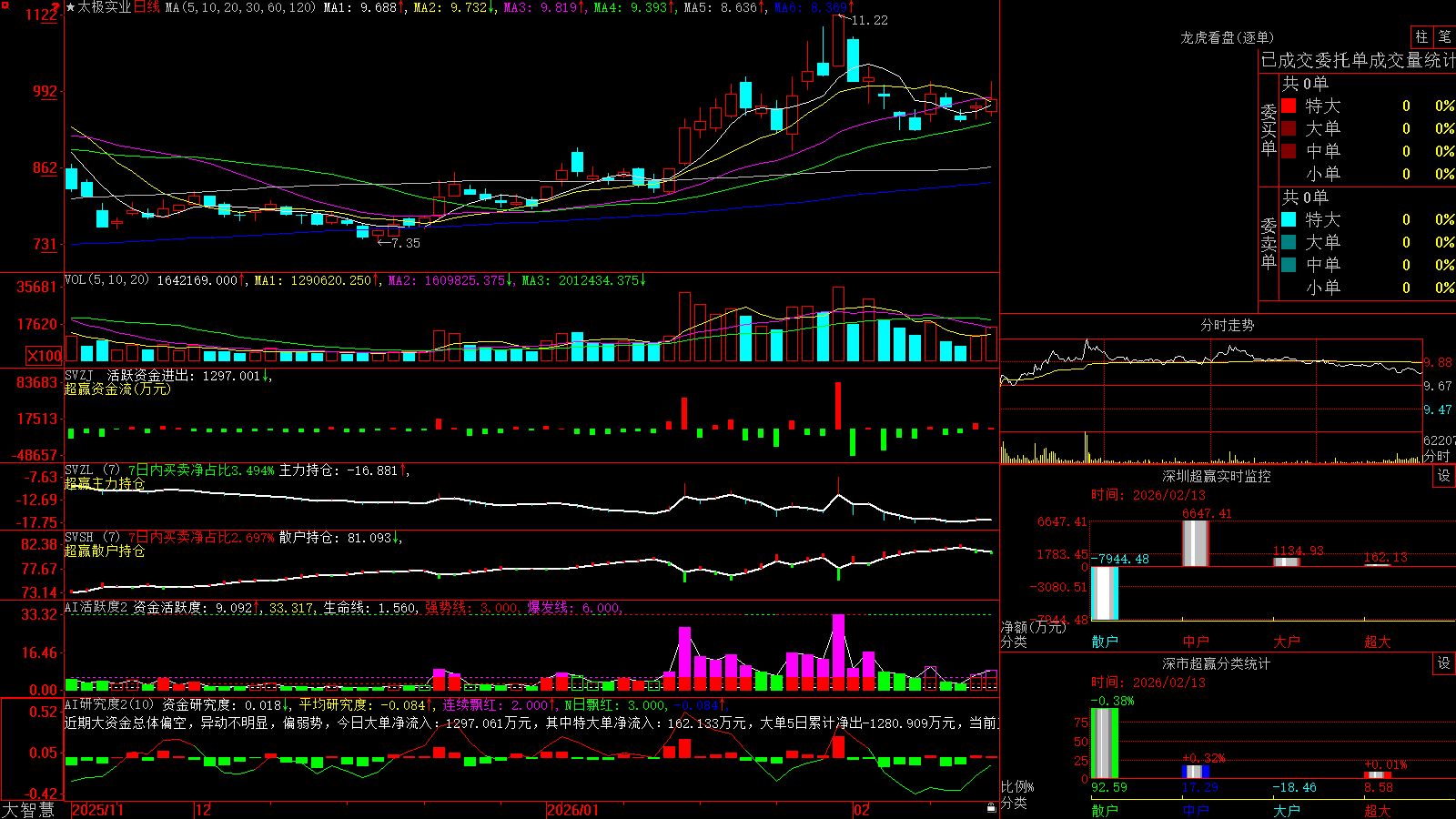Click the 委买单 section label
The image size is (1456, 819).
tap(1269, 130)
